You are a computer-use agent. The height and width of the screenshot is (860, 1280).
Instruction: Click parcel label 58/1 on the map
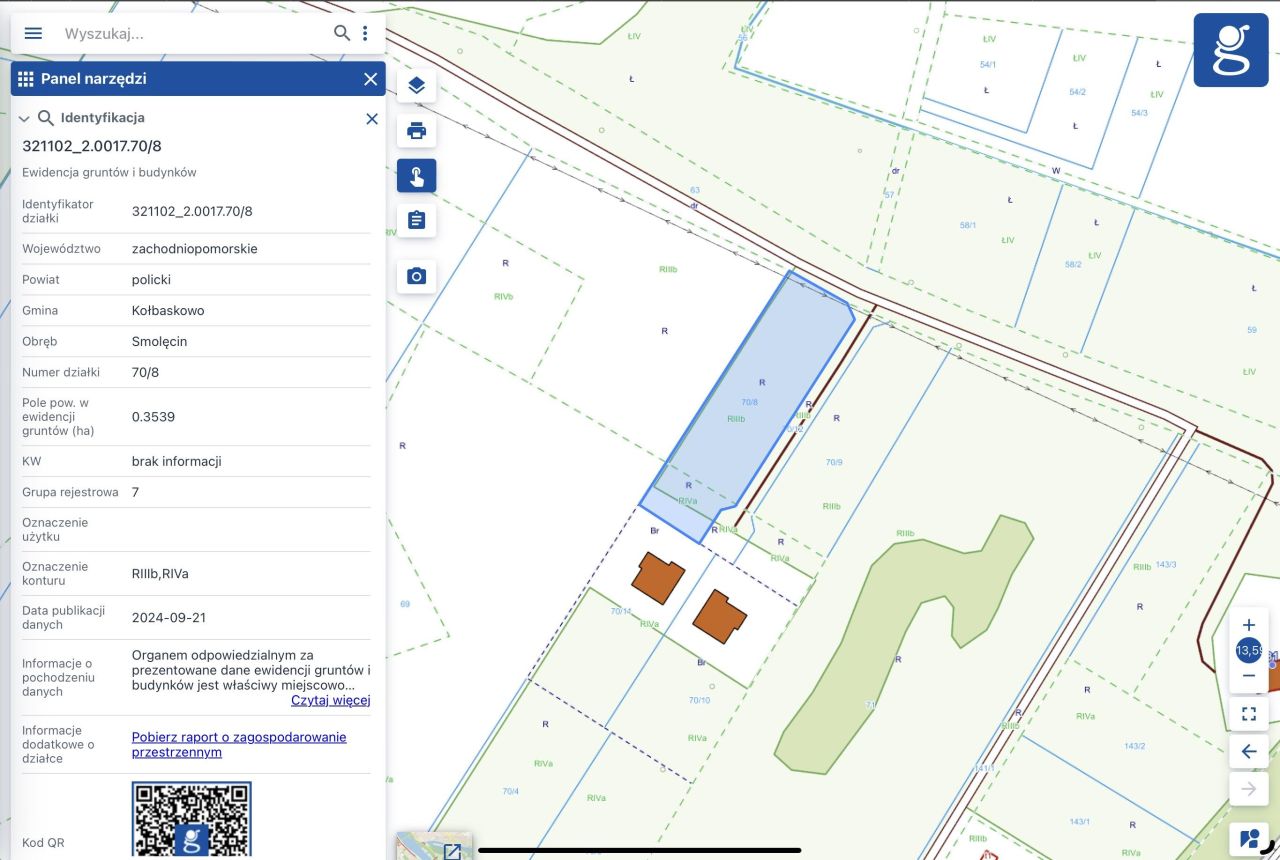point(968,225)
